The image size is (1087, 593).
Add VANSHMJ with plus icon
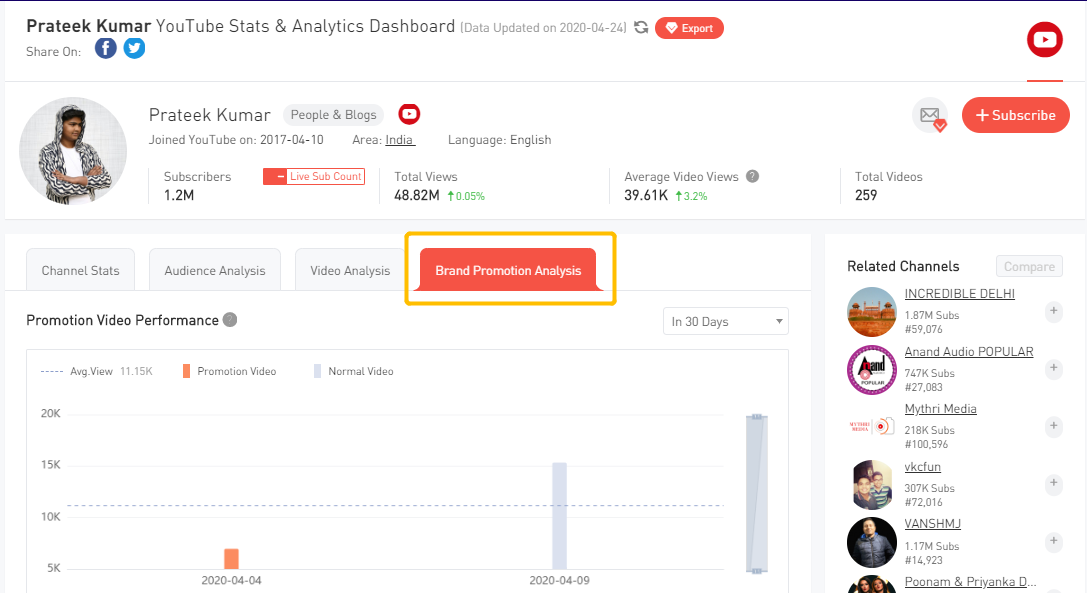pyautogui.click(x=1054, y=541)
